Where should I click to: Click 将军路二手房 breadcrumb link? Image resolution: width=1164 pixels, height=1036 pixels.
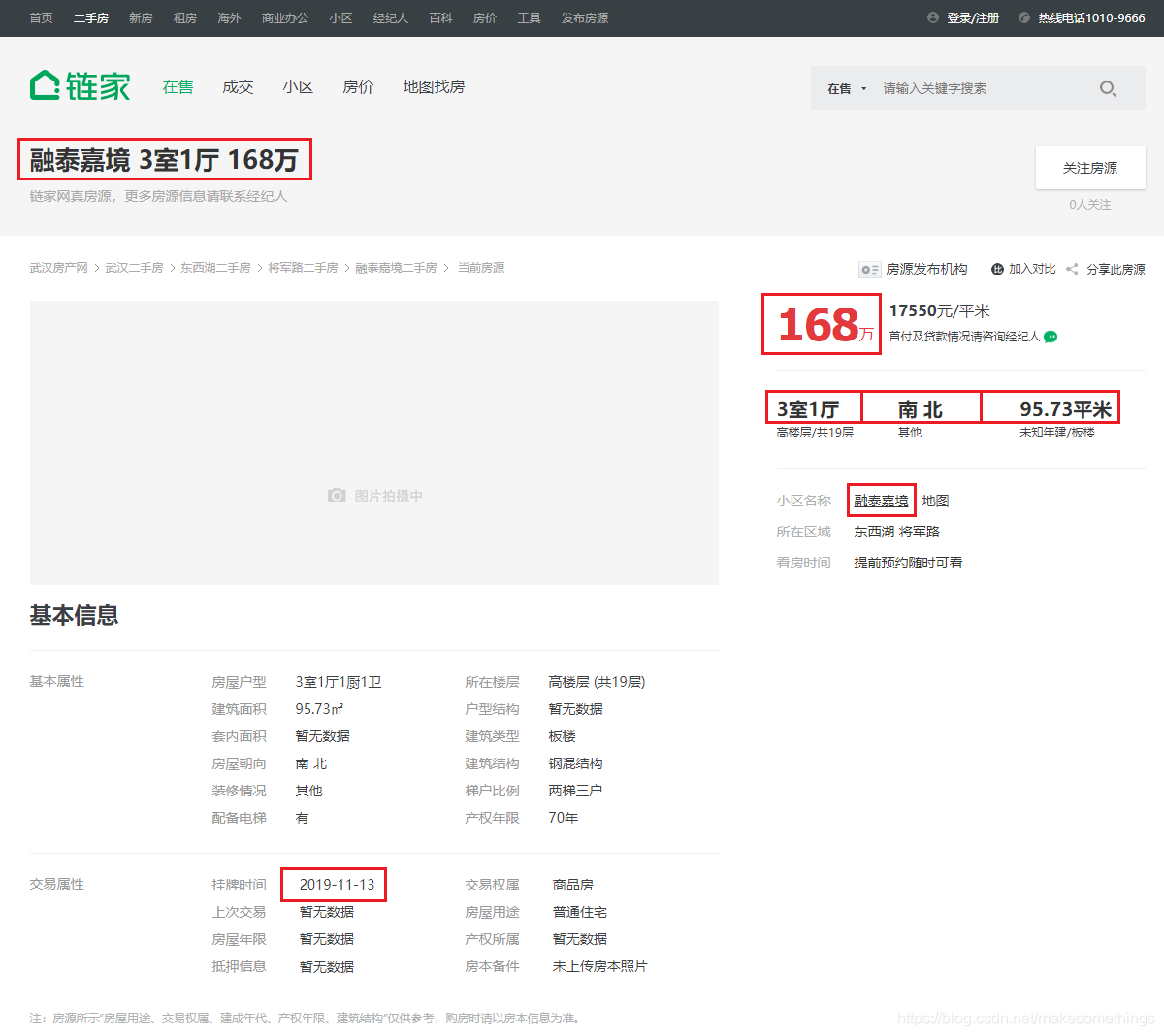[x=303, y=268]
